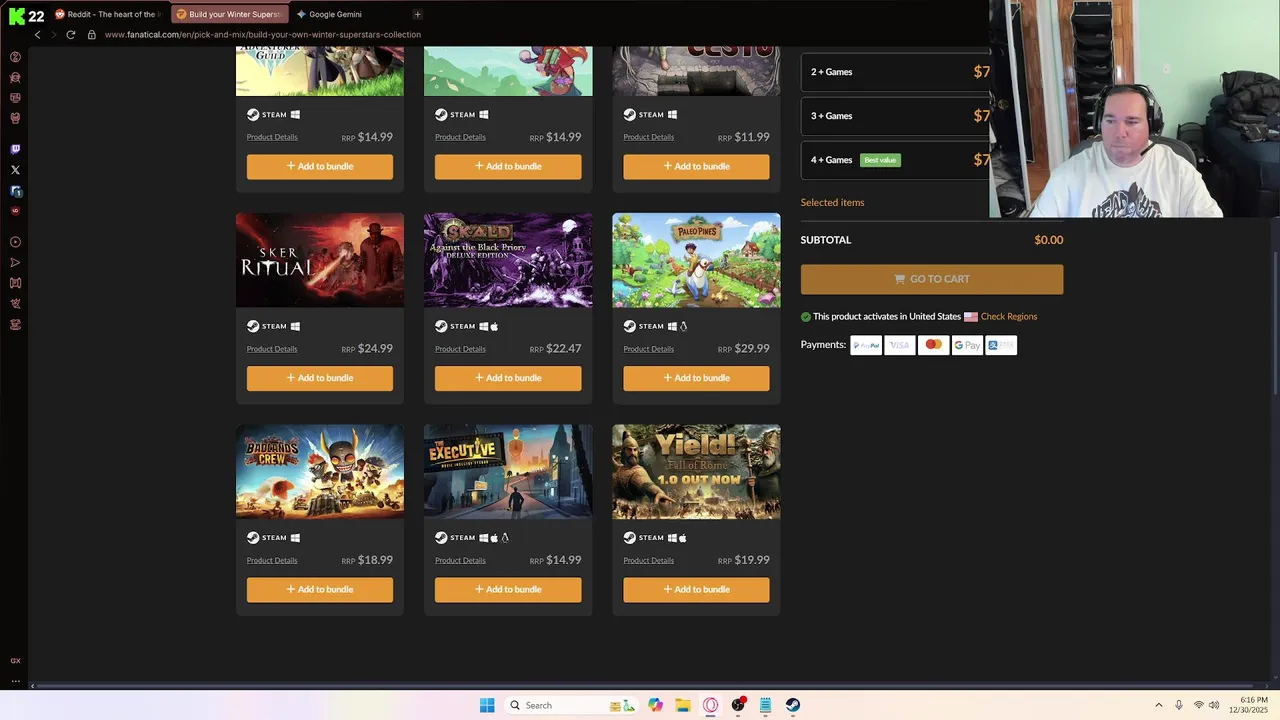The width and height of the screenshot is (1280, 720).
Task: Click the Mastercard payment icon
Action: click(x=933, y=345)
